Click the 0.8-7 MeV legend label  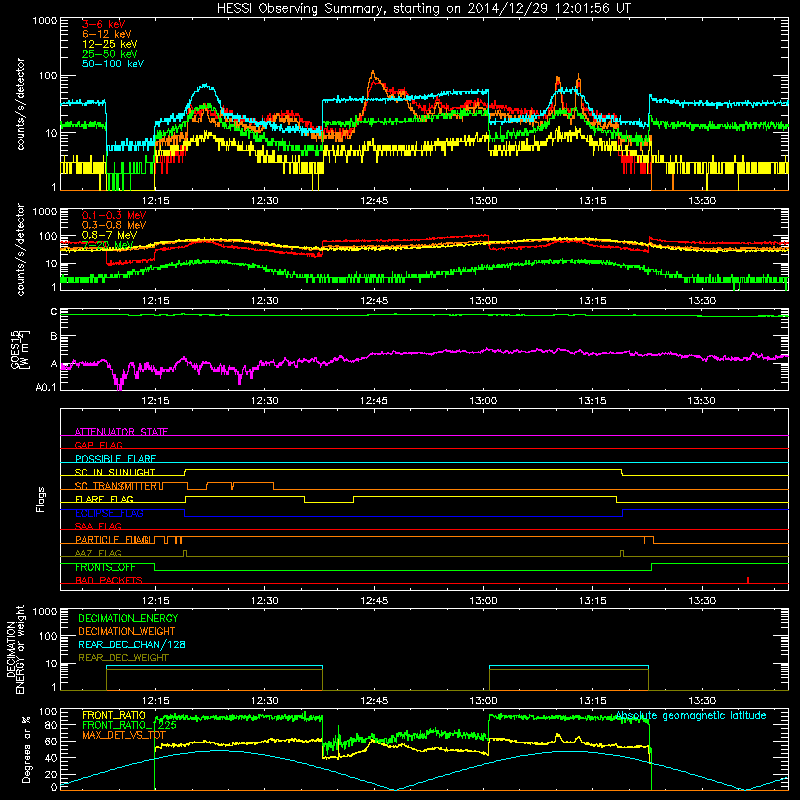pyautogui.click(x=109, y=235)
